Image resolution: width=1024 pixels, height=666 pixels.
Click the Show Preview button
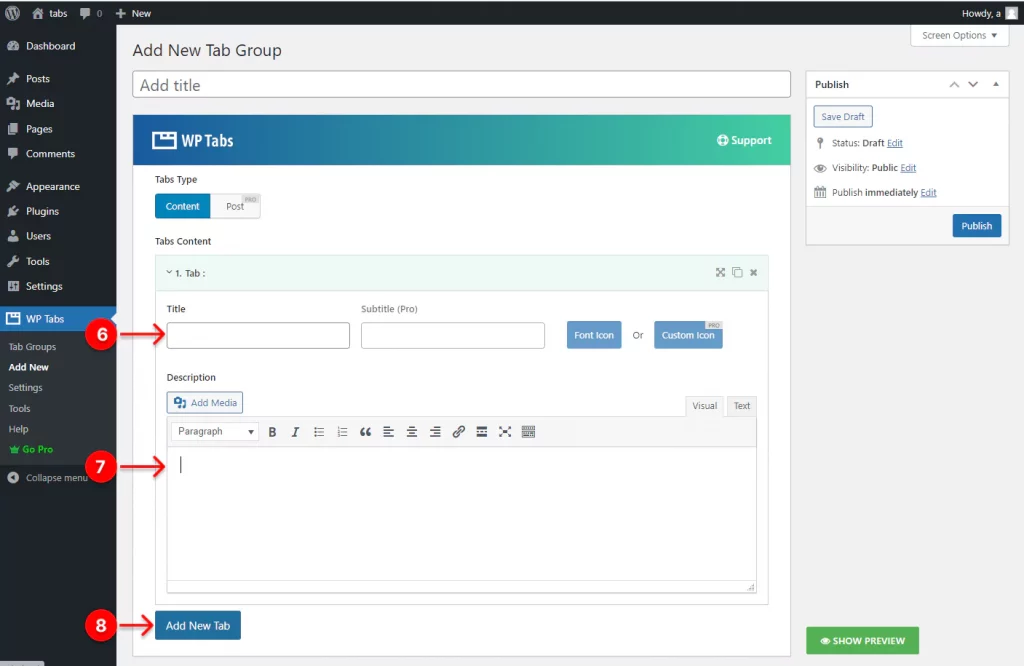(x=863, y=641)
